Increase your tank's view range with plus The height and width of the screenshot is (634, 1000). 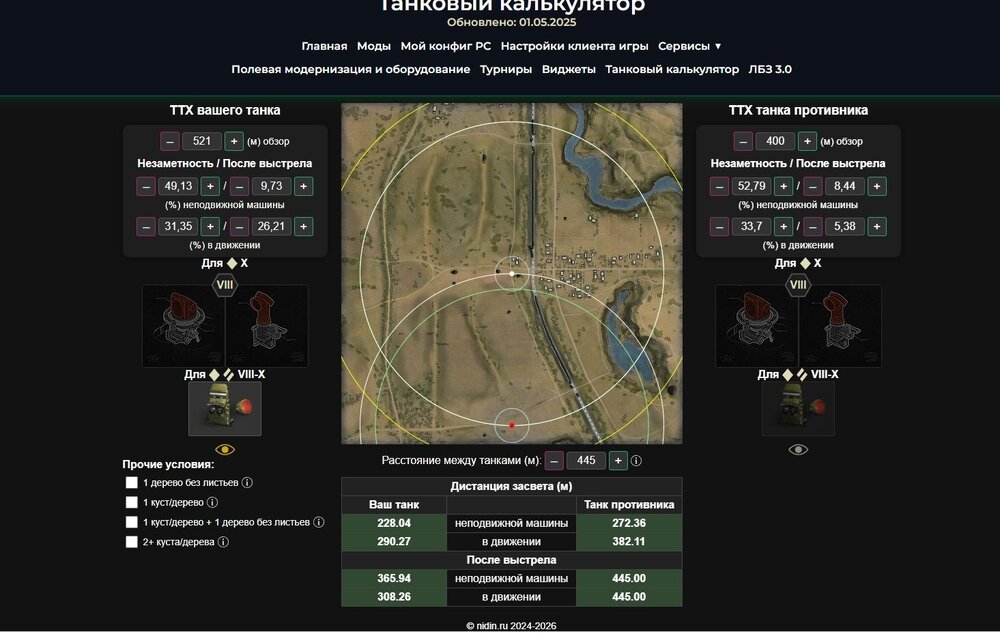(234, 141)
